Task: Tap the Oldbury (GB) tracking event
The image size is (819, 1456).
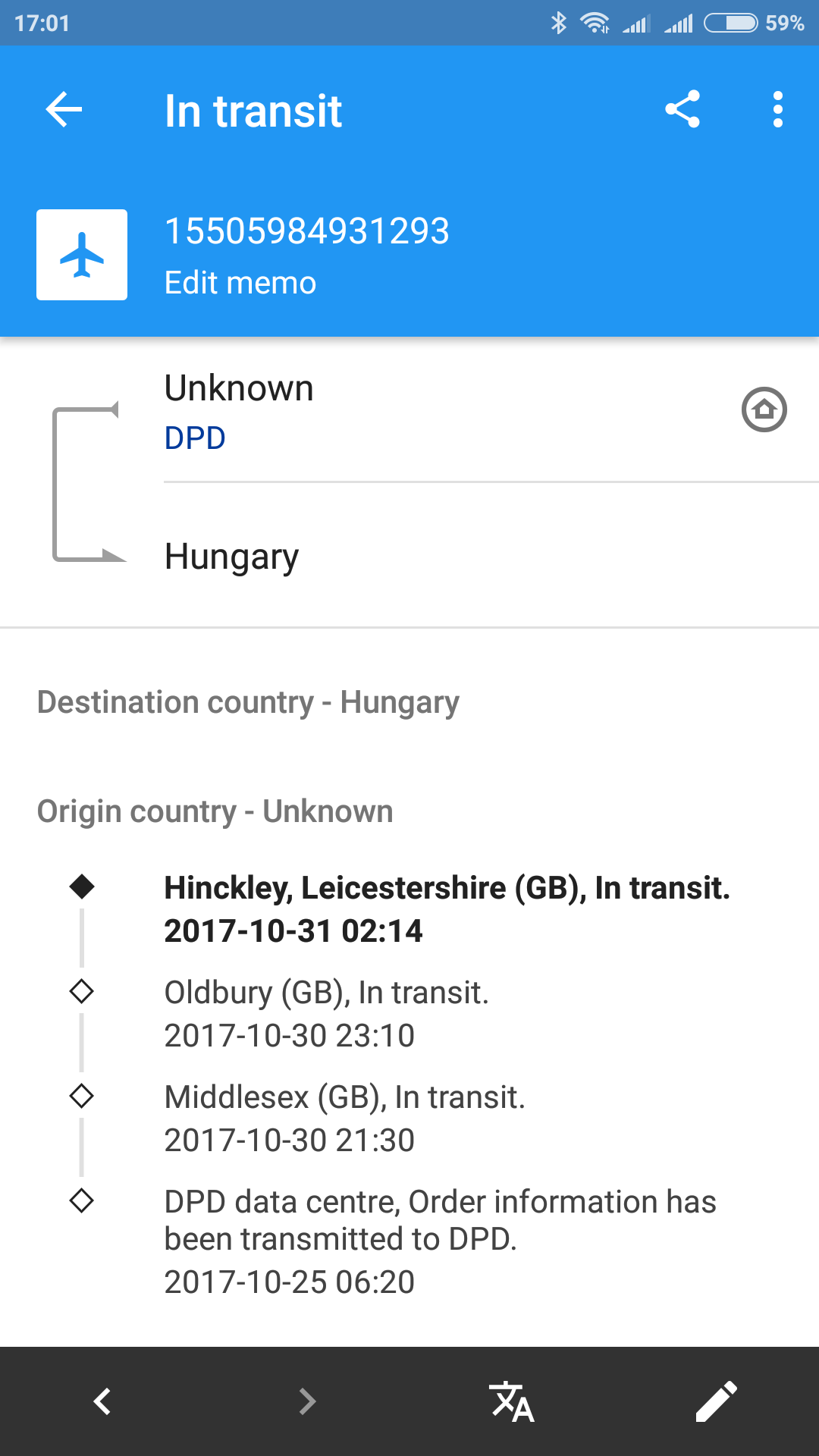Action: pos(327,1013)
